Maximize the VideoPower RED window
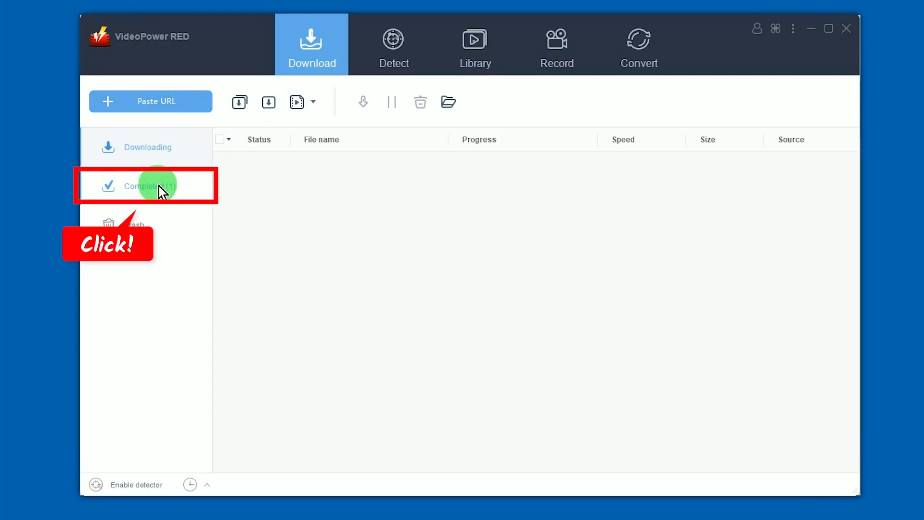This screenshot has height=520, width=924. click(829, 28)
